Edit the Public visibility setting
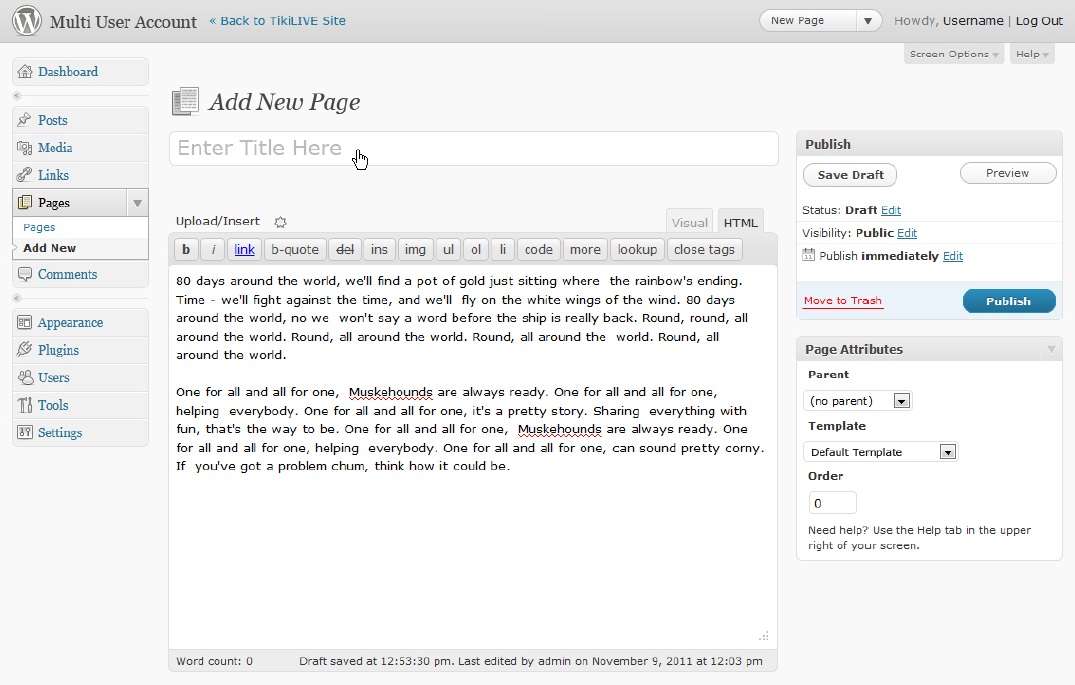The image size is (1075, 685). [x=906, y=233]
